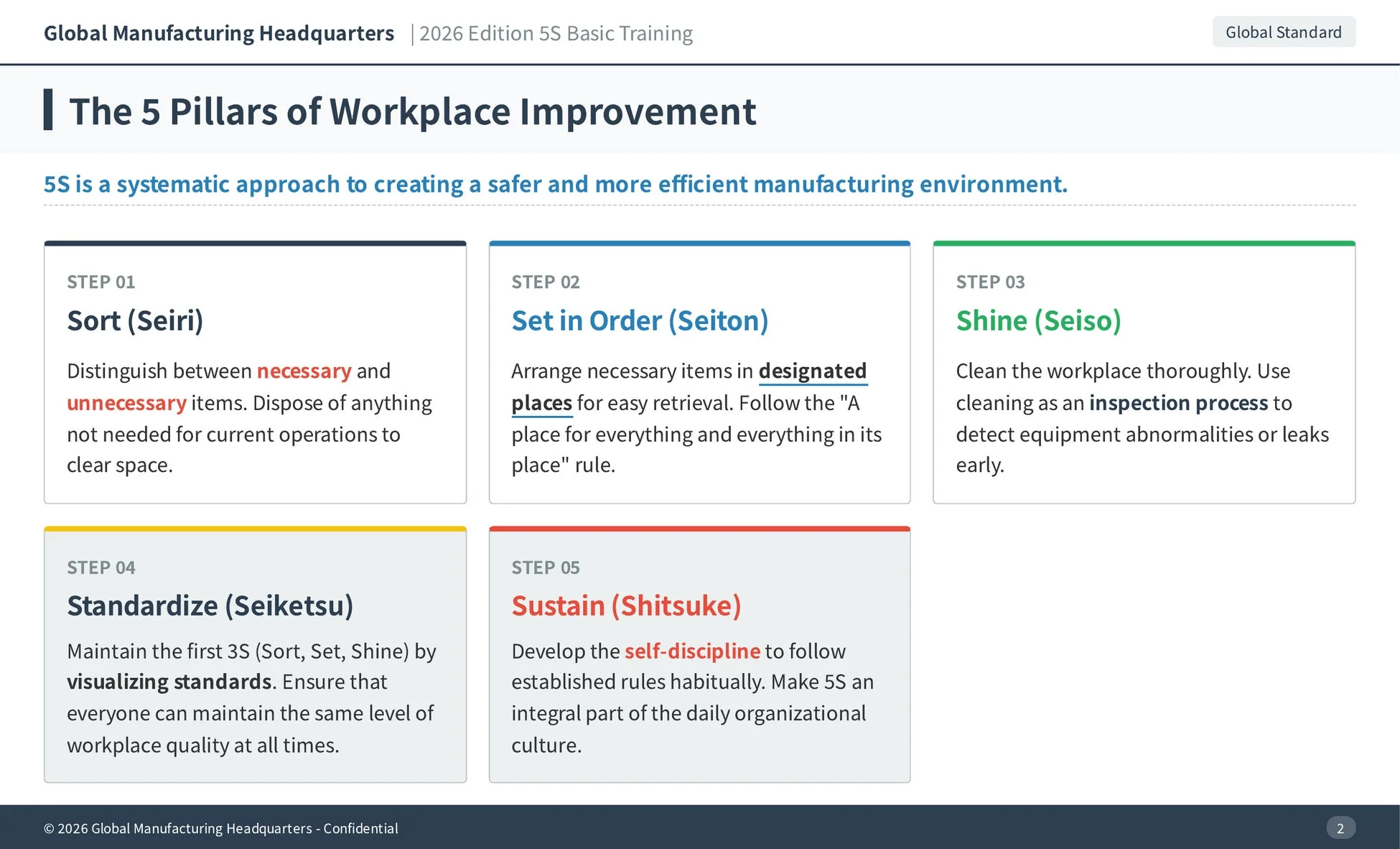Click the Set in Order (Seiton) heading
The height and width of the screenshot is (849, 1400).
pyautogui.click(x=639, y=320)
